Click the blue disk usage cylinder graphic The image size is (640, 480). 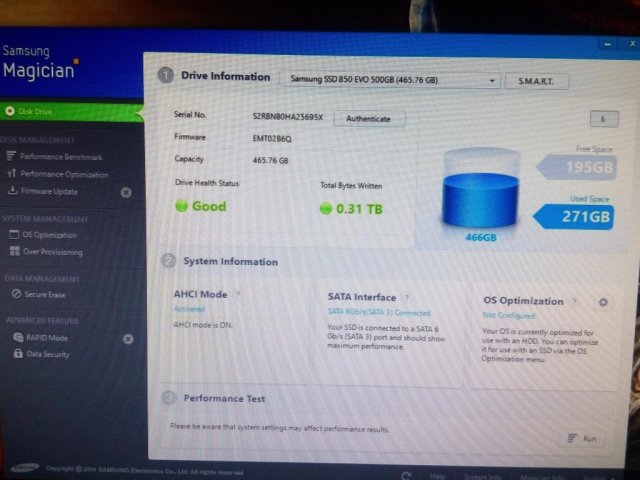point(481,192)
